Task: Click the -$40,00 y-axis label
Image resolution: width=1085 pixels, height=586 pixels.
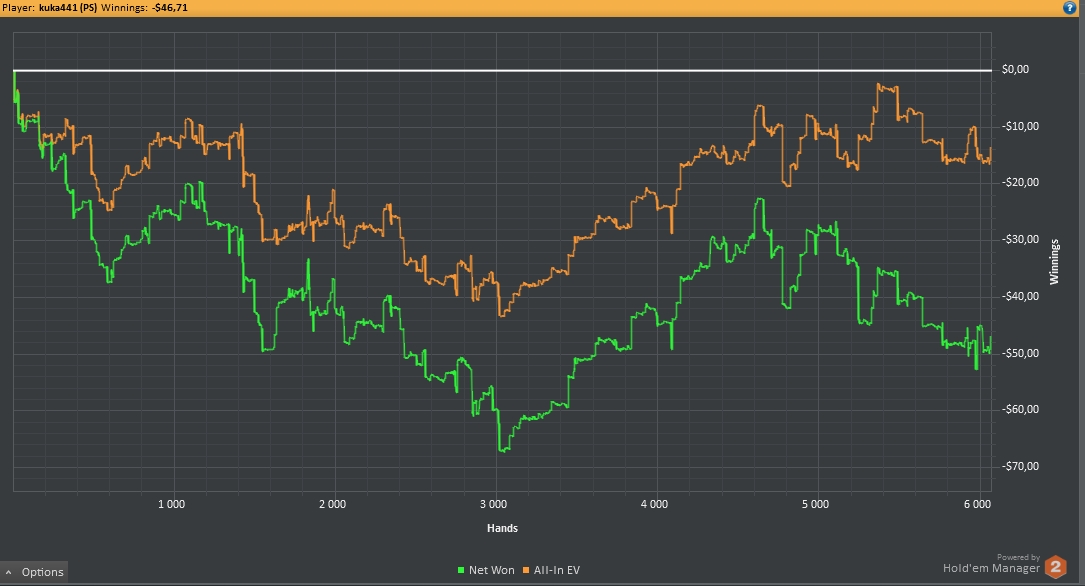Action: pyautogui.click(x=1020, y=296)
